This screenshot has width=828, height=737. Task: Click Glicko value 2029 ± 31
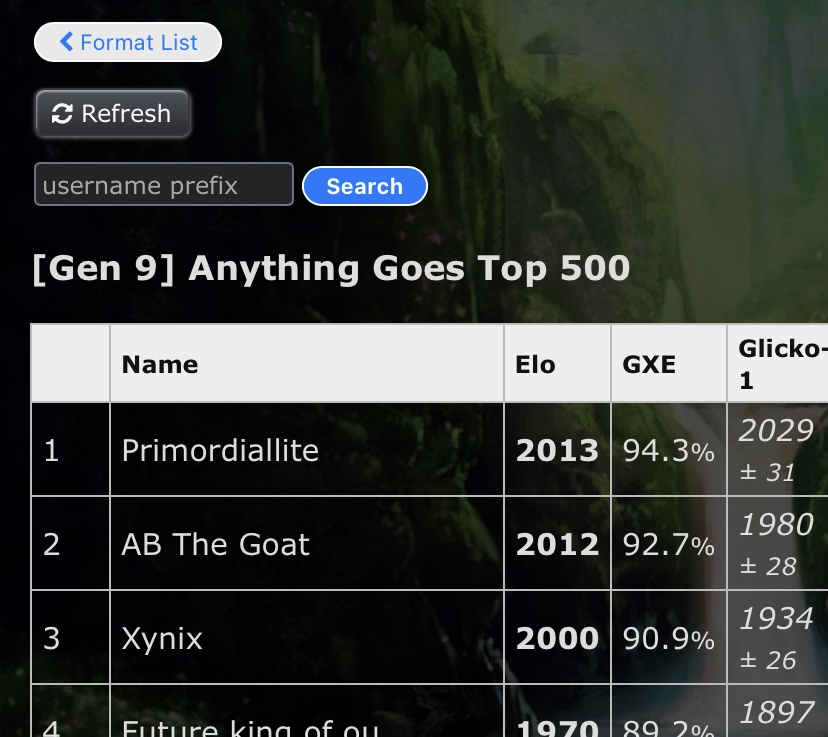pos(778,449)
